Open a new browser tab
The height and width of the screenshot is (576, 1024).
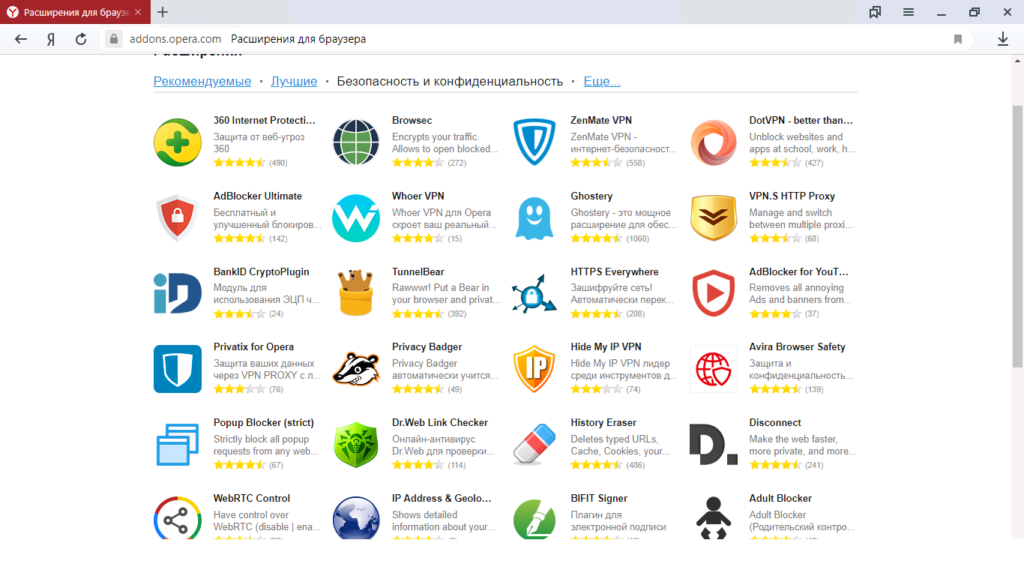click(x=163, y=12)
